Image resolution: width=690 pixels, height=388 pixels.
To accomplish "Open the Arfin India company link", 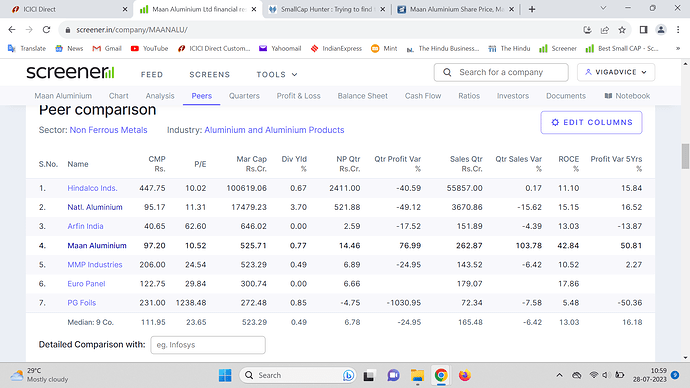I will click(85, 226).
